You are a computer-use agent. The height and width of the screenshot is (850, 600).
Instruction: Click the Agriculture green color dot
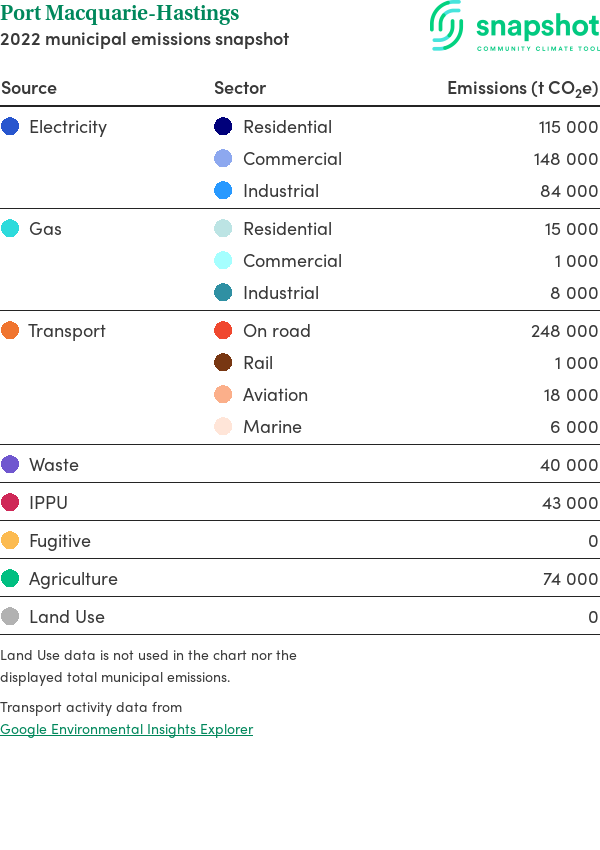pyautogui.click(x=10, y=579)
